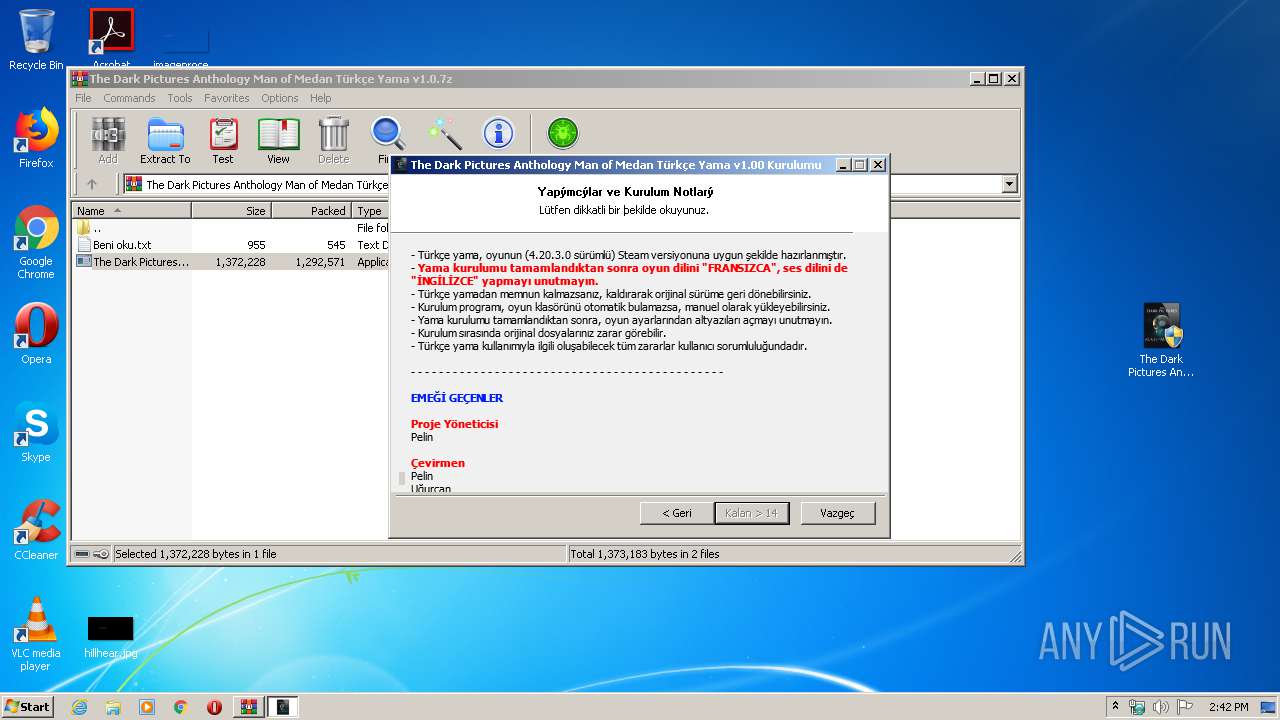The image size is (1280, 720).
Task: Show hidden tray icons arrow
Action: pyautogui.click(x=1116, y=707)
